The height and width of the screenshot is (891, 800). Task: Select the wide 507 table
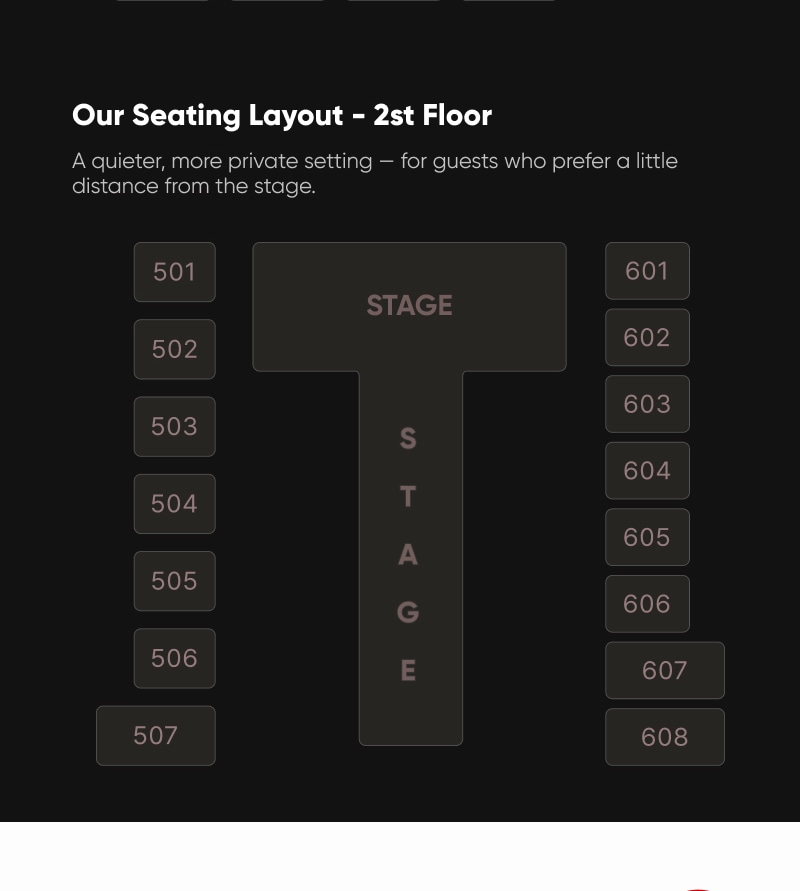pyautogui.click(x=156, y=735)
